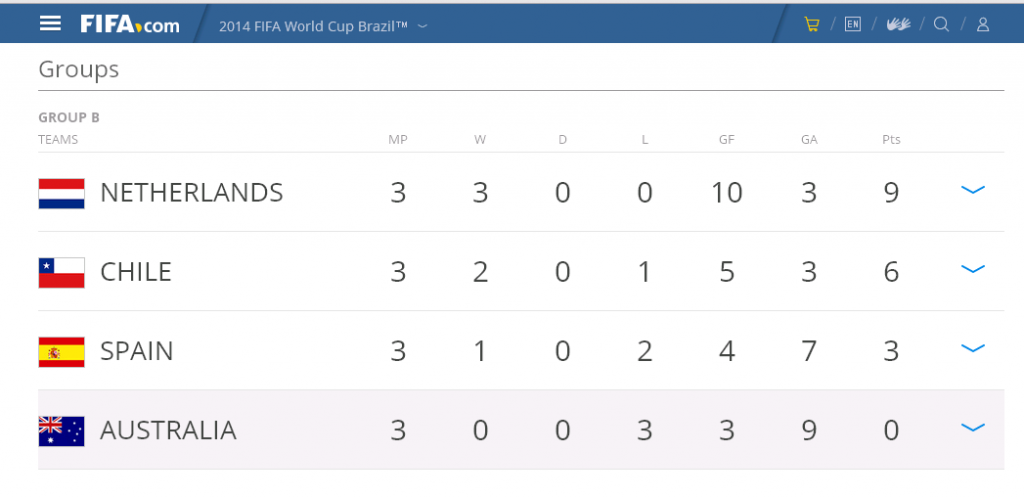Click the SPAIN team name

136,351
